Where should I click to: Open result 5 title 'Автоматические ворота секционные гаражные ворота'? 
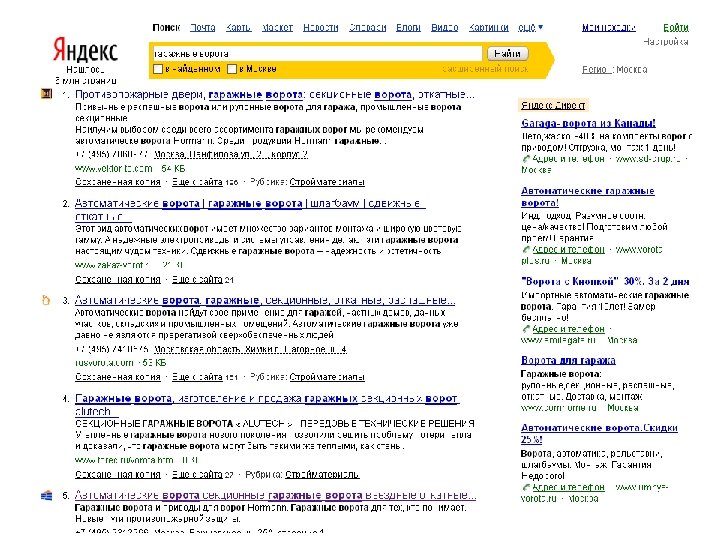point(276,495)
